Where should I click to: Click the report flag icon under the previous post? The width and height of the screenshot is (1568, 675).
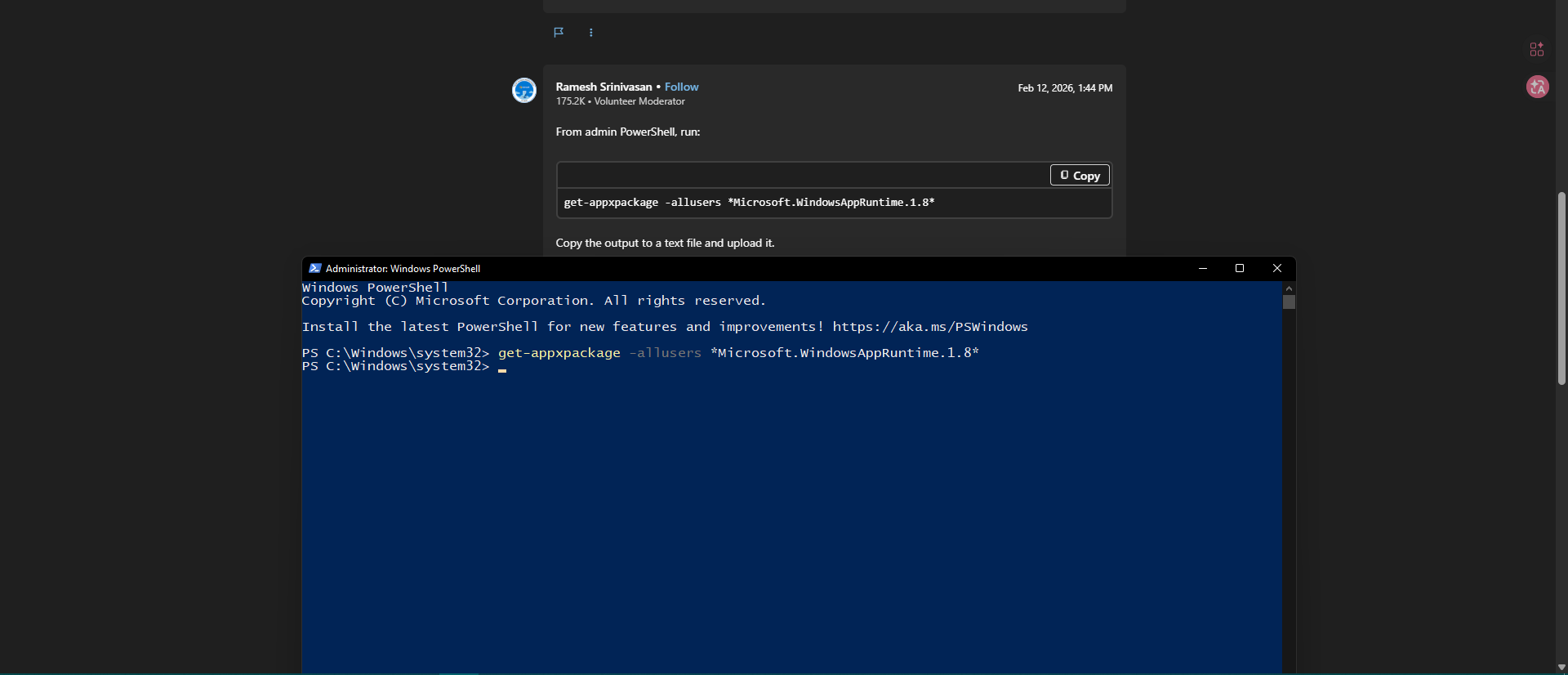(x=559, y=33)
